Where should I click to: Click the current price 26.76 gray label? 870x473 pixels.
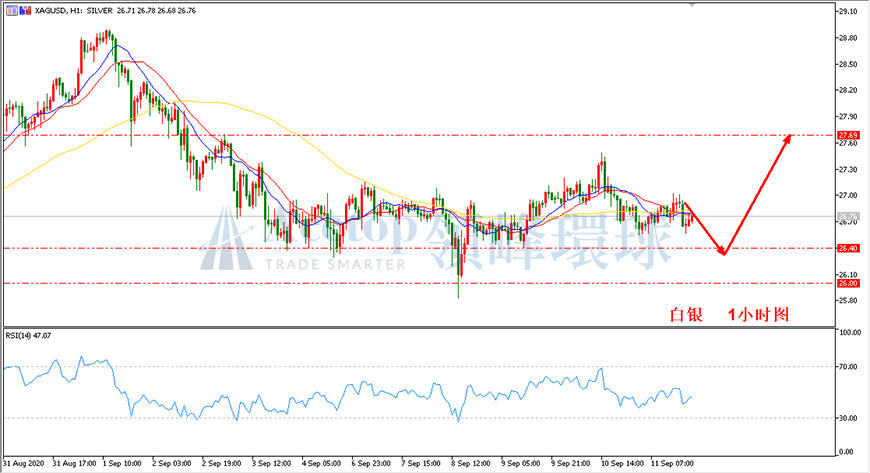[848, 216]
